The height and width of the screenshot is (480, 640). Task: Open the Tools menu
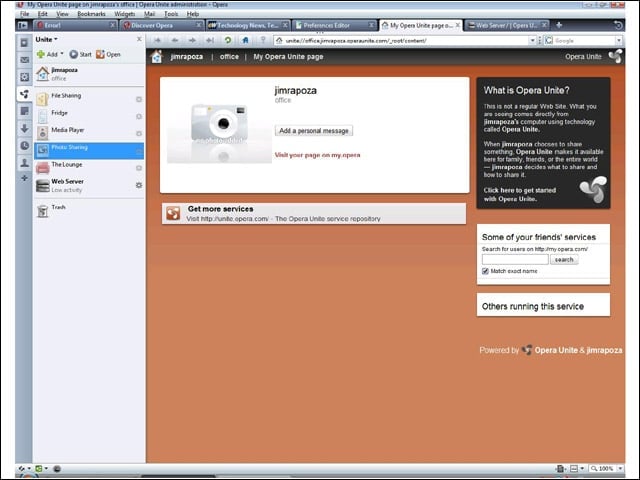(171, 13)
